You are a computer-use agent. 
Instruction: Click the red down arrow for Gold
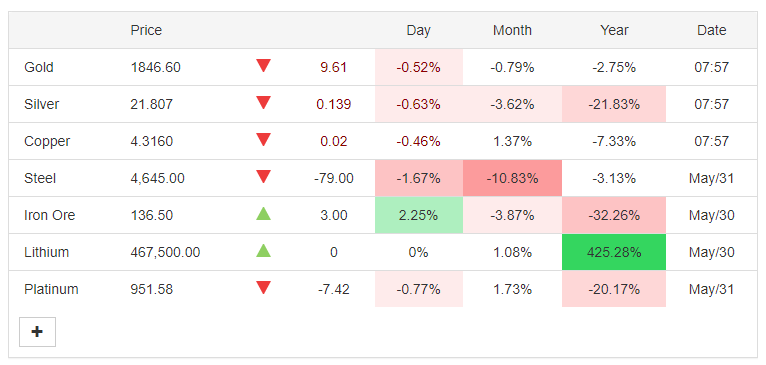[x=263, y=65]
